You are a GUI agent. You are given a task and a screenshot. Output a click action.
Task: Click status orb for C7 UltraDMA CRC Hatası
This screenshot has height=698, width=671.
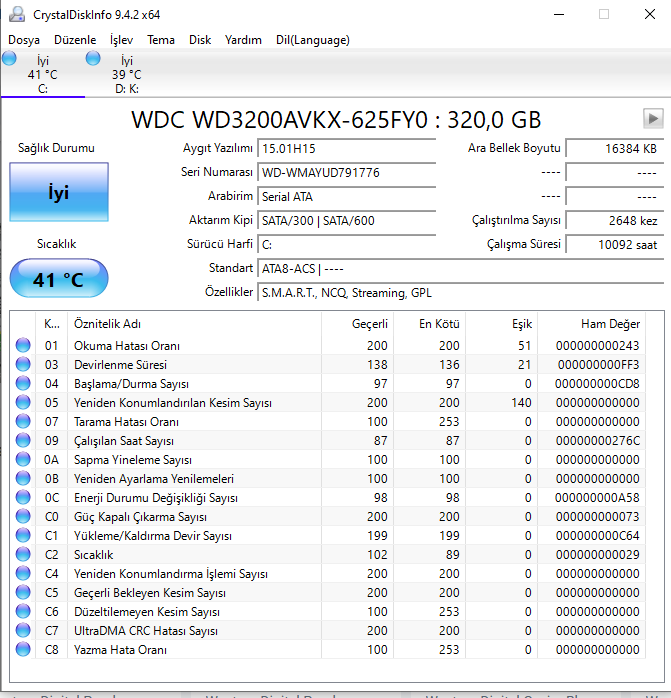(x=23, y=630)
